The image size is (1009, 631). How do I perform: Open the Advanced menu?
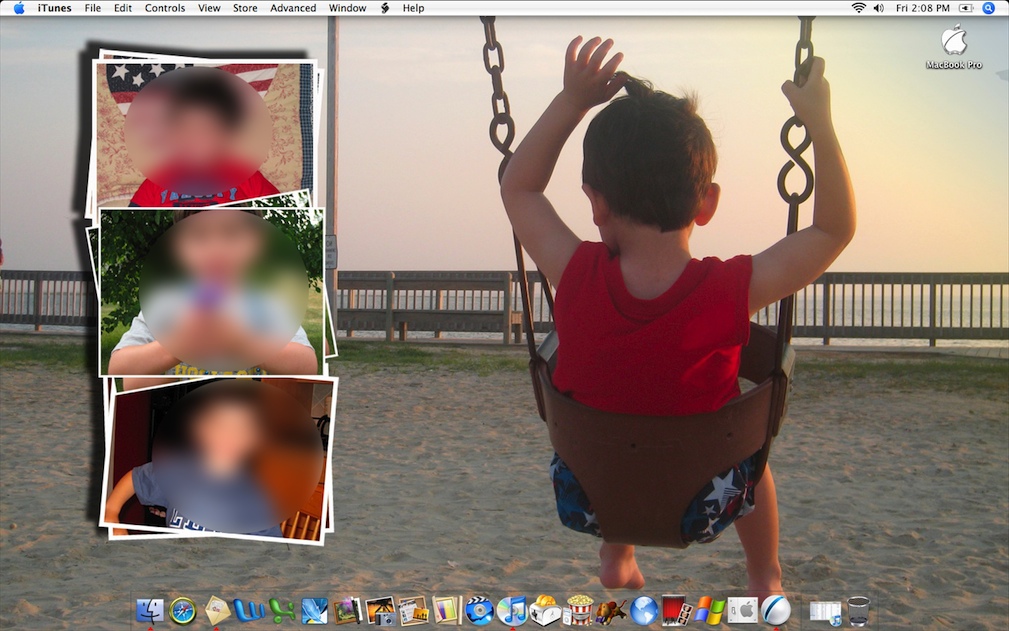tap(293, 8)
